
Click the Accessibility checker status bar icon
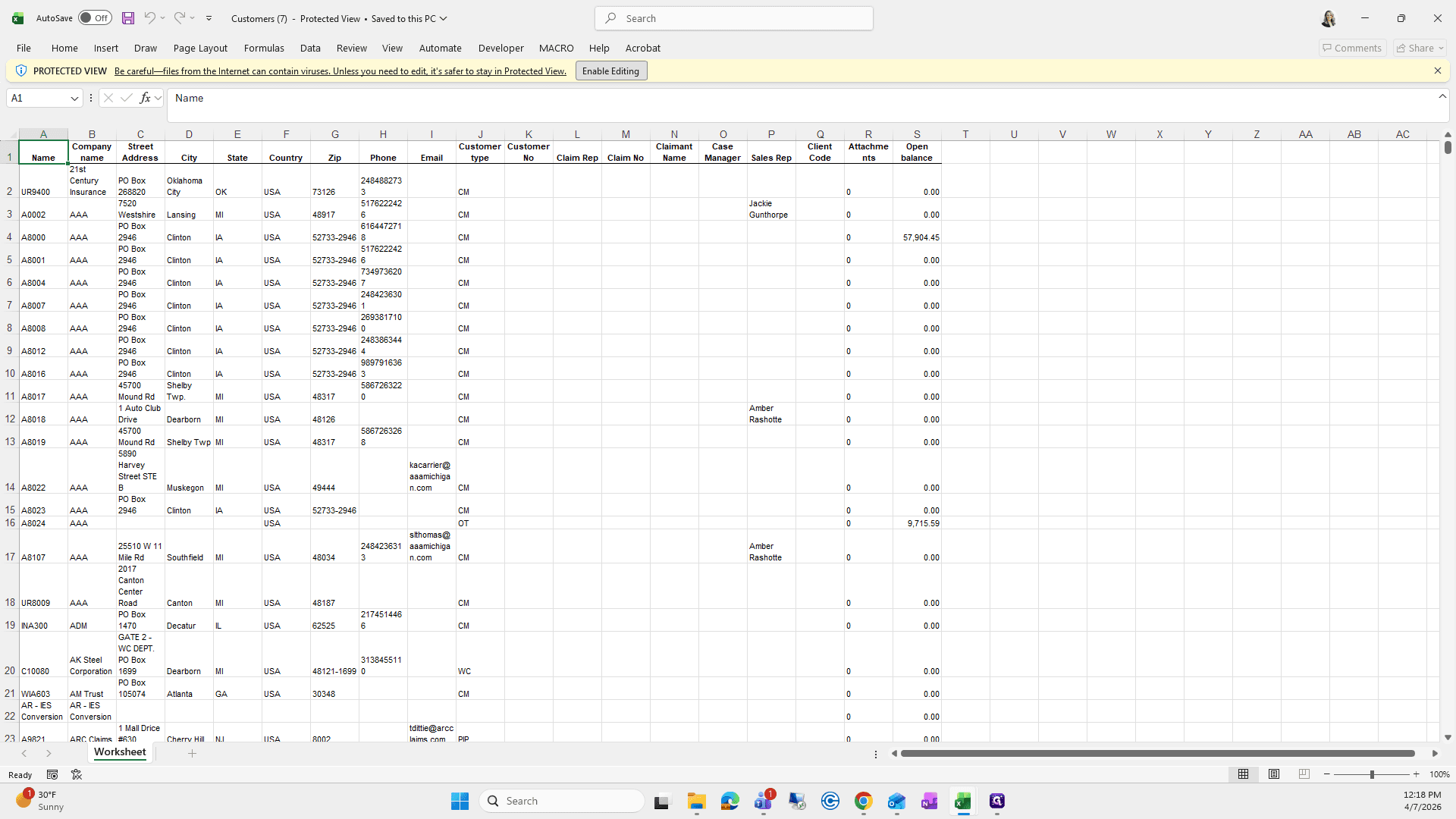[77, 774]
